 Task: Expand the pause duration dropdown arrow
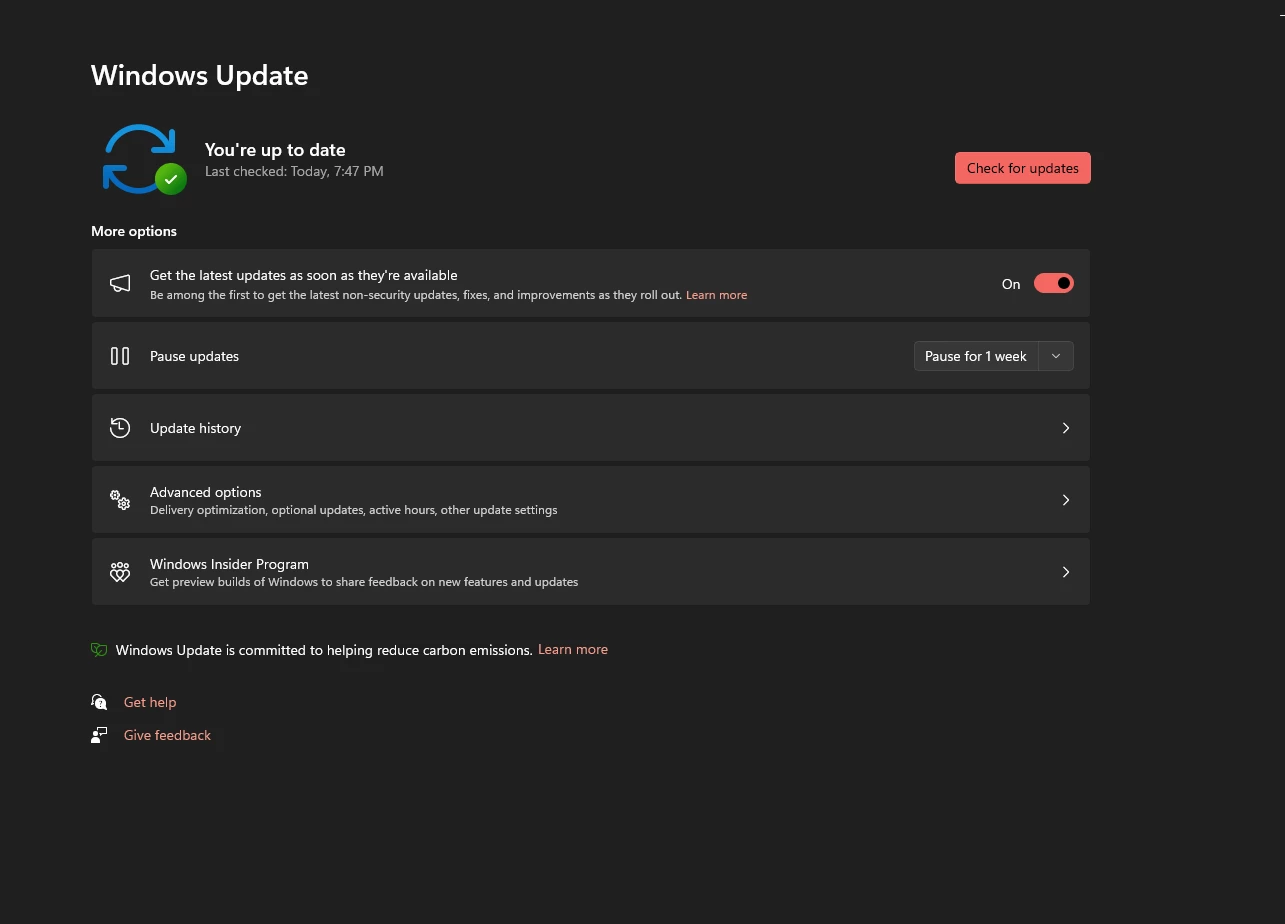pos(1056,356)
